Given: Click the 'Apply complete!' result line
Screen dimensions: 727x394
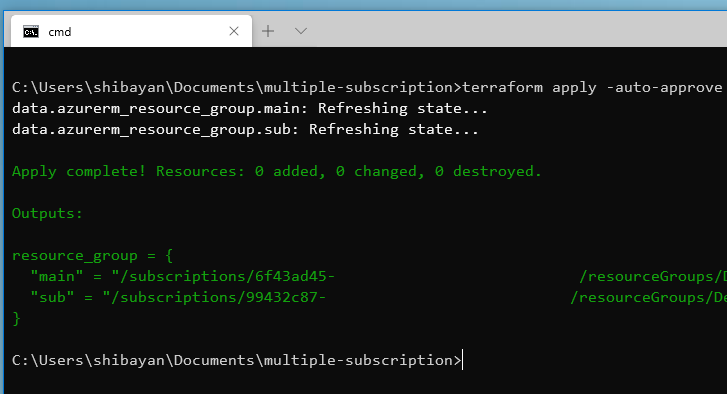Looking at the screenshot, I should coord(277,172).
